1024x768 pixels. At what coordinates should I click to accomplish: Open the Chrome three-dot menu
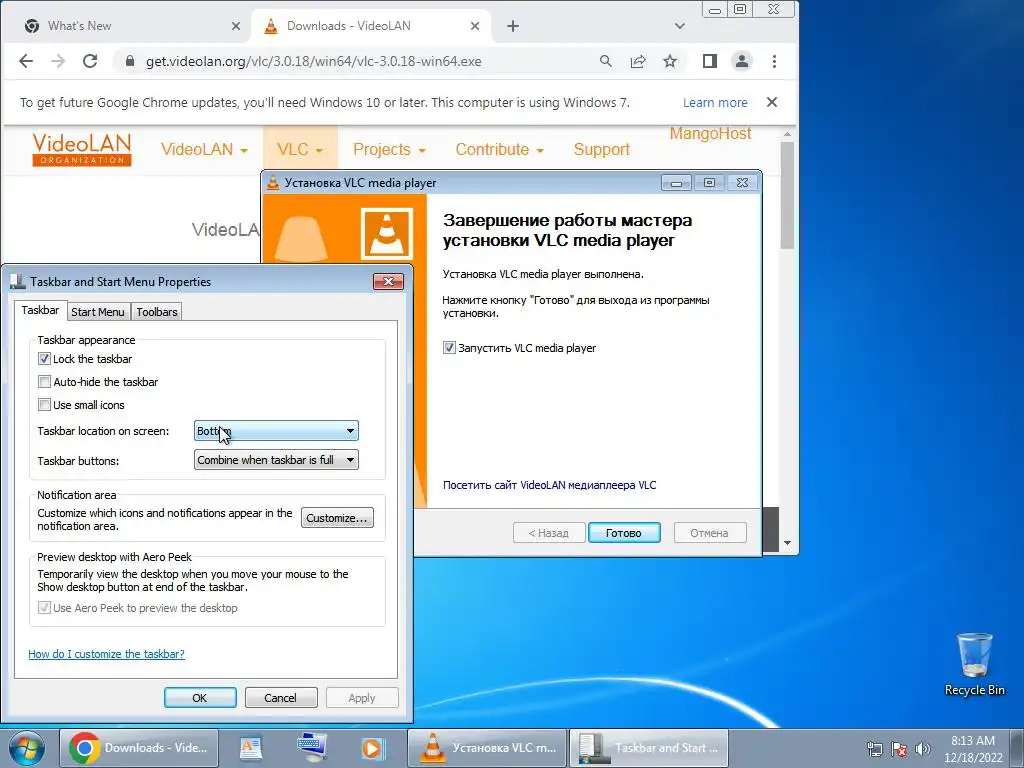(775, 61)
